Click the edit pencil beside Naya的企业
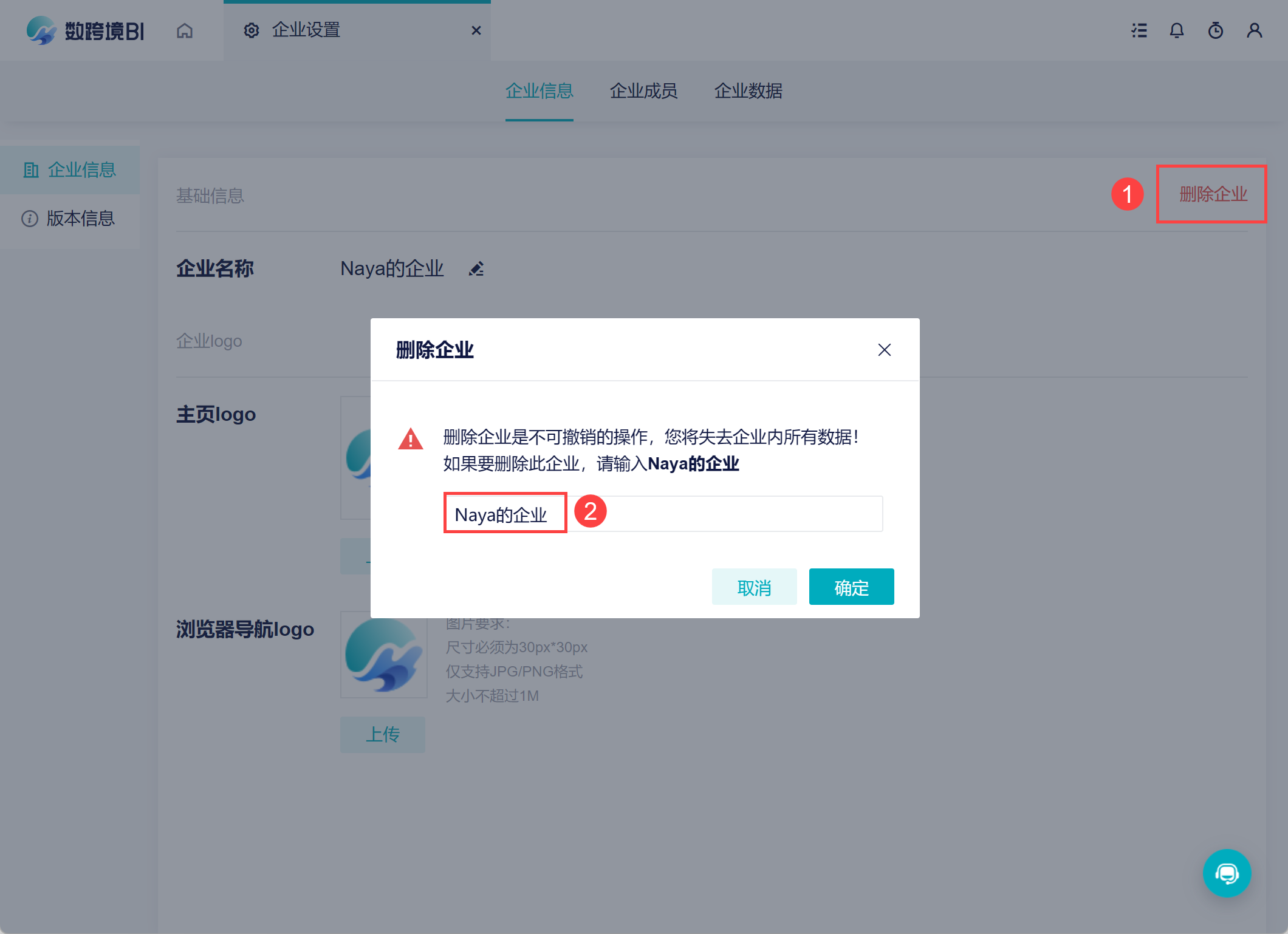Viewport: 1288px width, 934px height. (476, 268)
